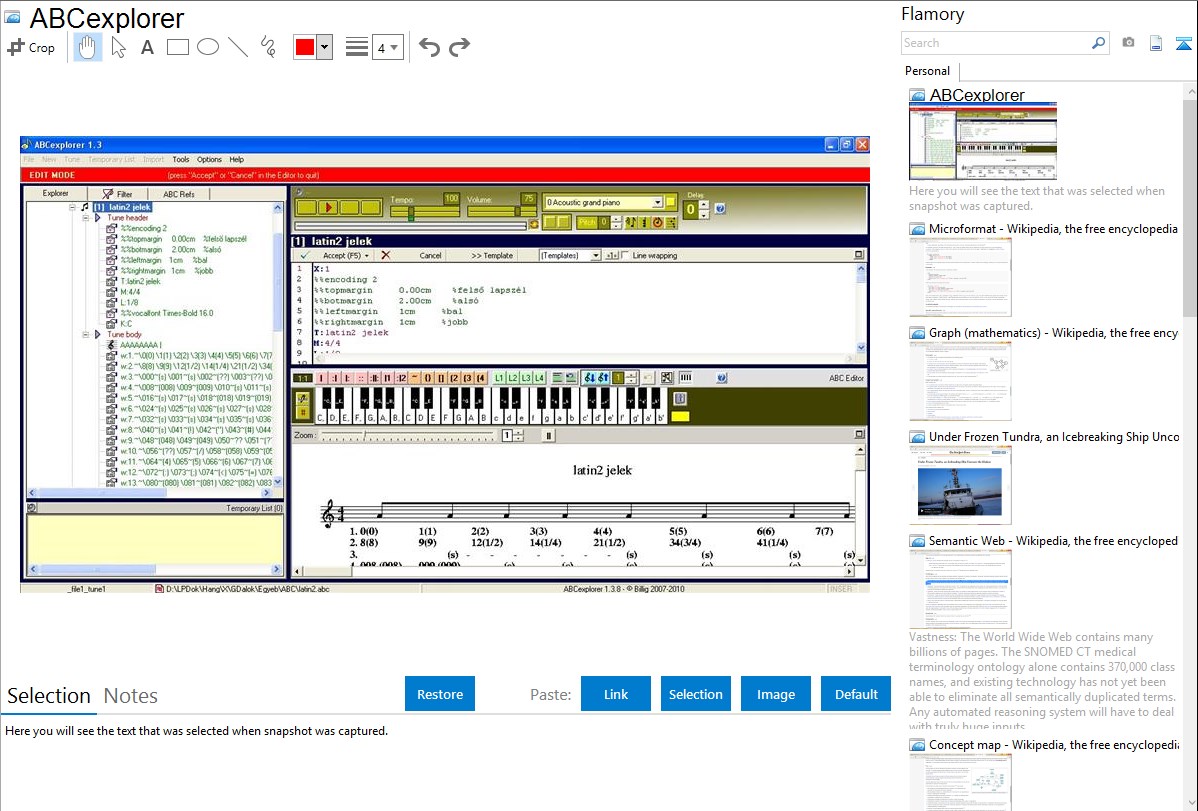The image size is (1198, 811).
Task: Select the Crop tool
Action: coord(31,47)
